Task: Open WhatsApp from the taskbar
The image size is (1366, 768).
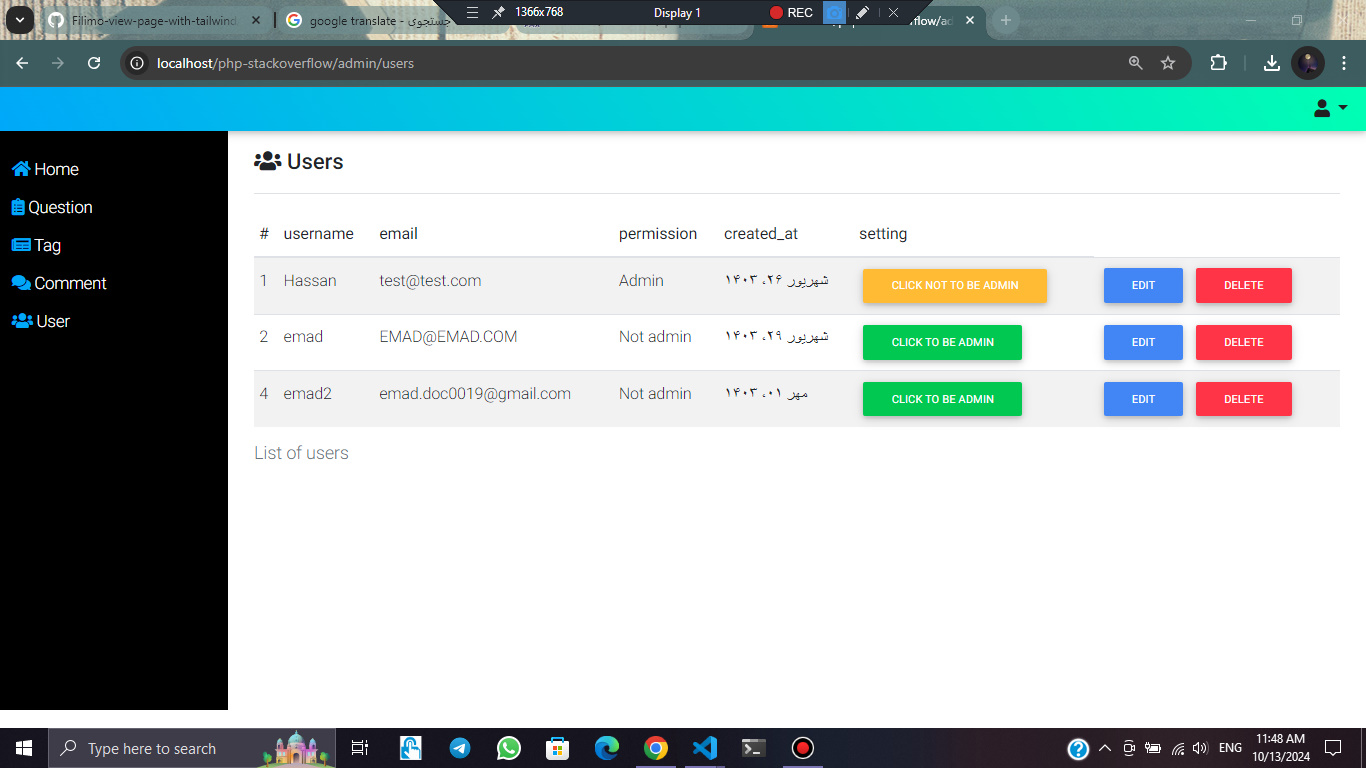Action: pos(509,748)
